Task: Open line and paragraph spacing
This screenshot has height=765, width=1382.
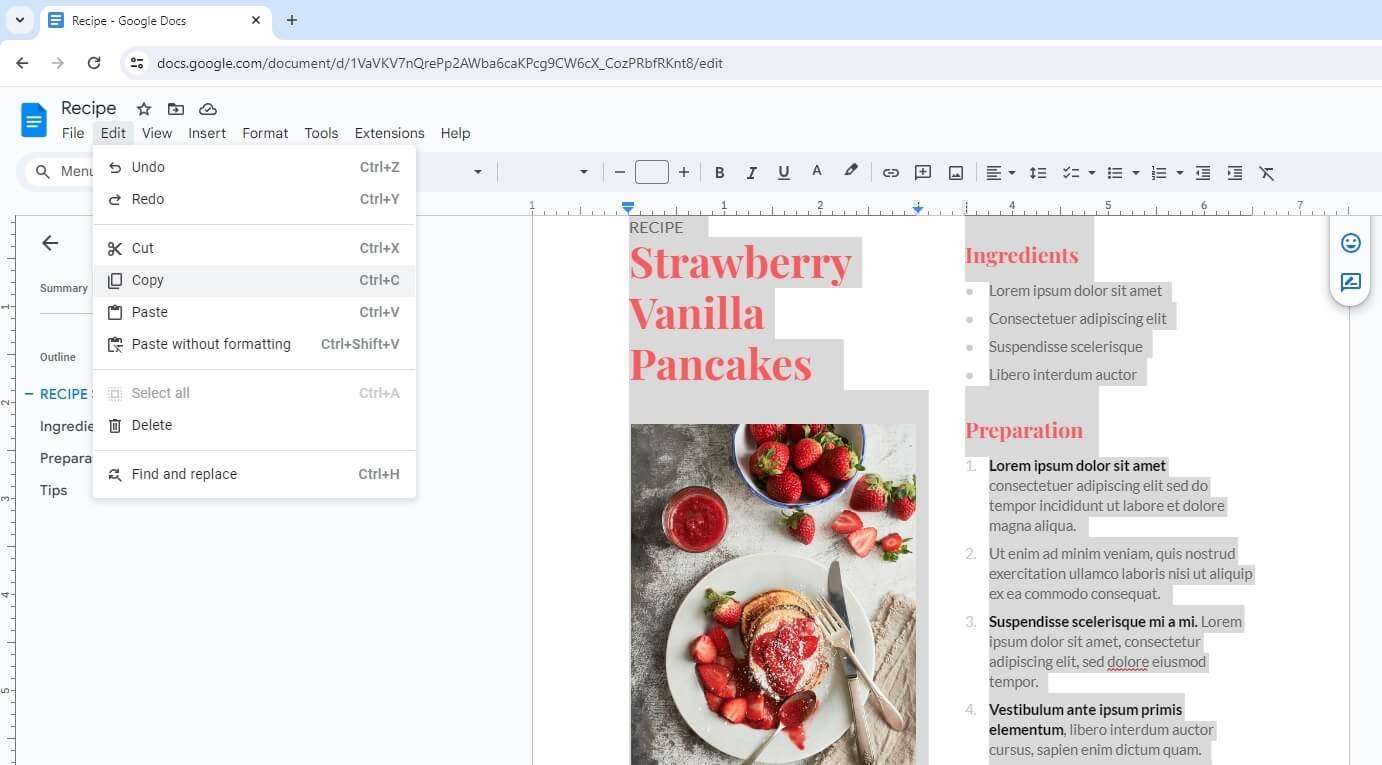Action: [1038, 173]
